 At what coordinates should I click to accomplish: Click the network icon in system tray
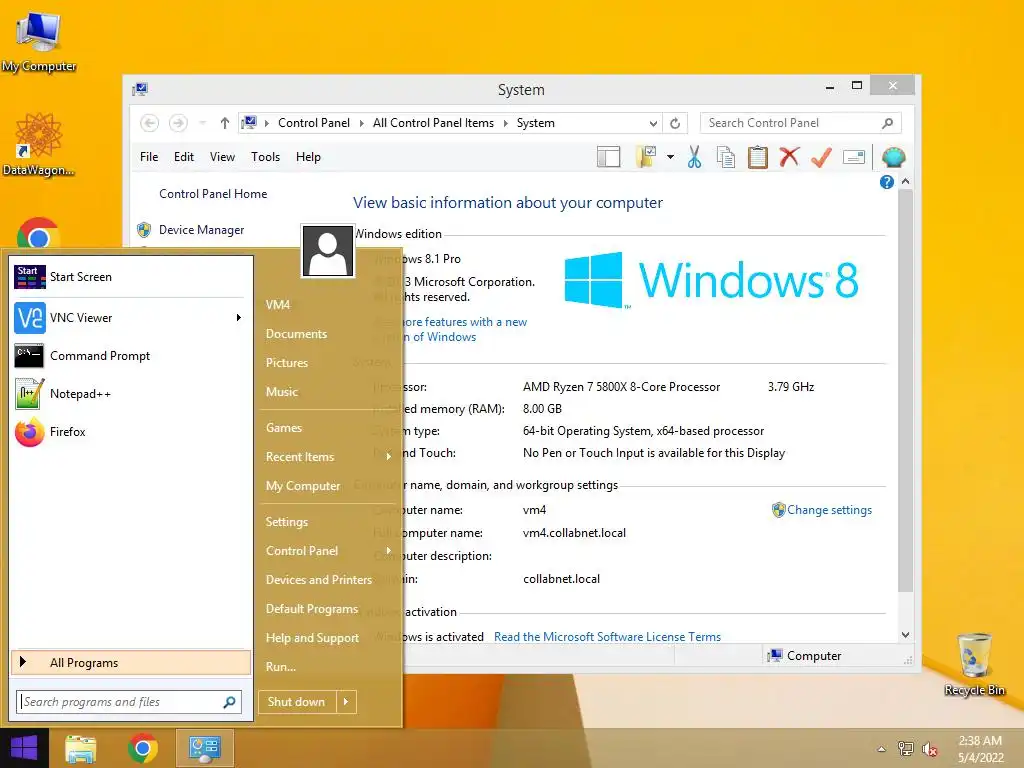coord(906,748)
